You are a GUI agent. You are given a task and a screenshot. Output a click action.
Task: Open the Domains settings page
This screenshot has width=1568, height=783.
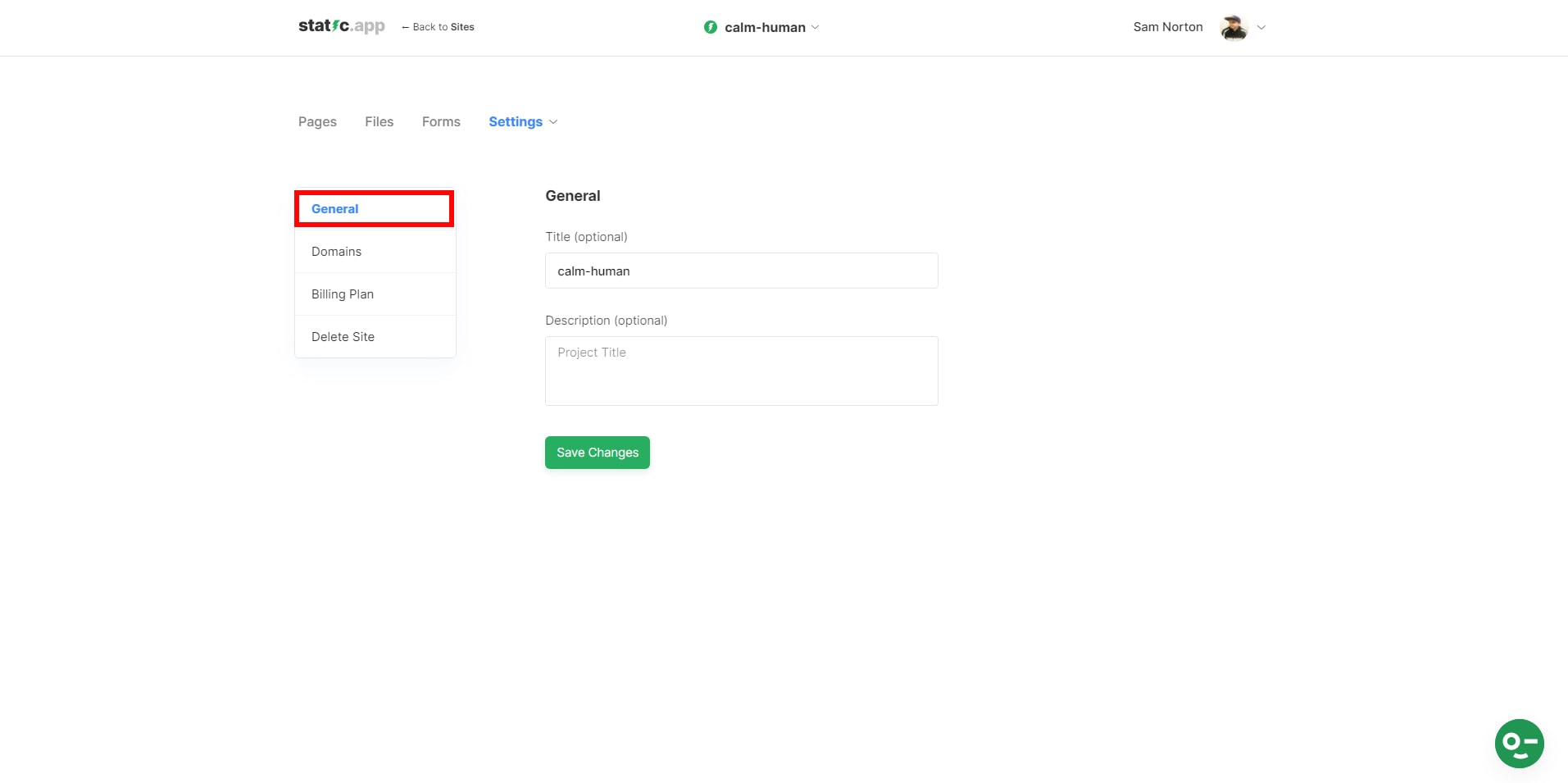pyautogui.click(x=336, y=251)
